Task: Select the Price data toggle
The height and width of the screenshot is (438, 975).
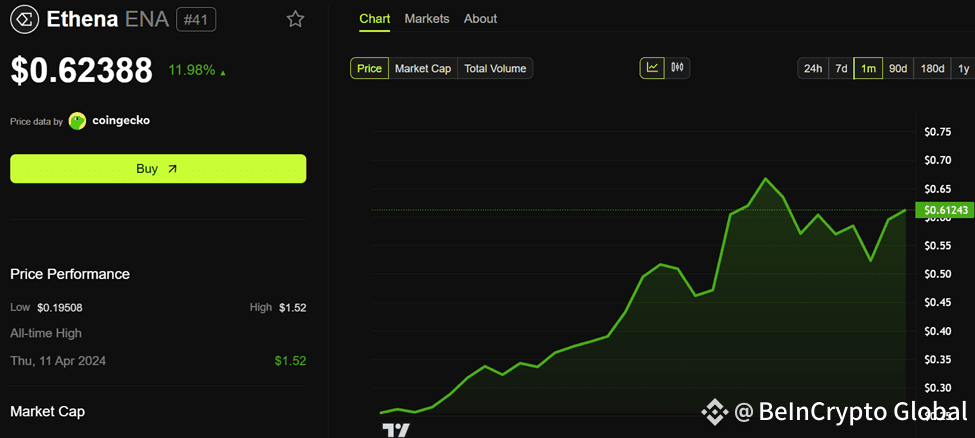Action: (x=369, y=68)
